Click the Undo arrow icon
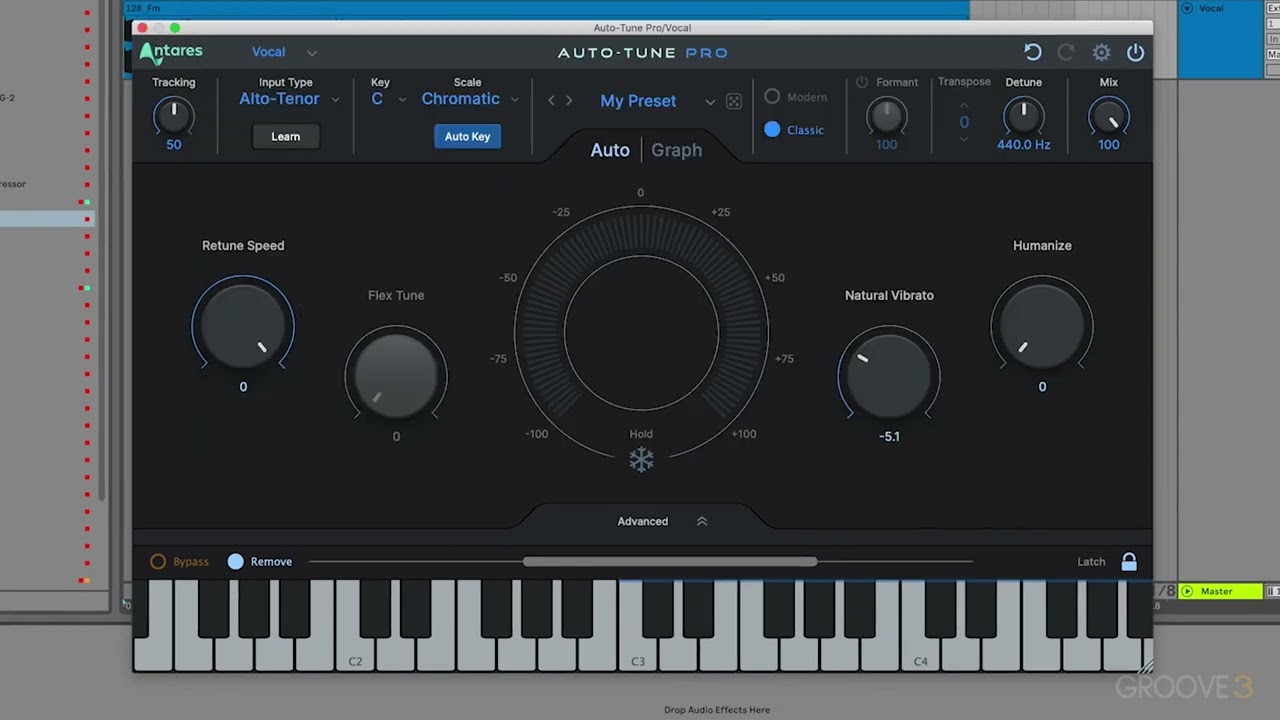This screenshot has height=720, width=1280. [x=1033, y=52]
